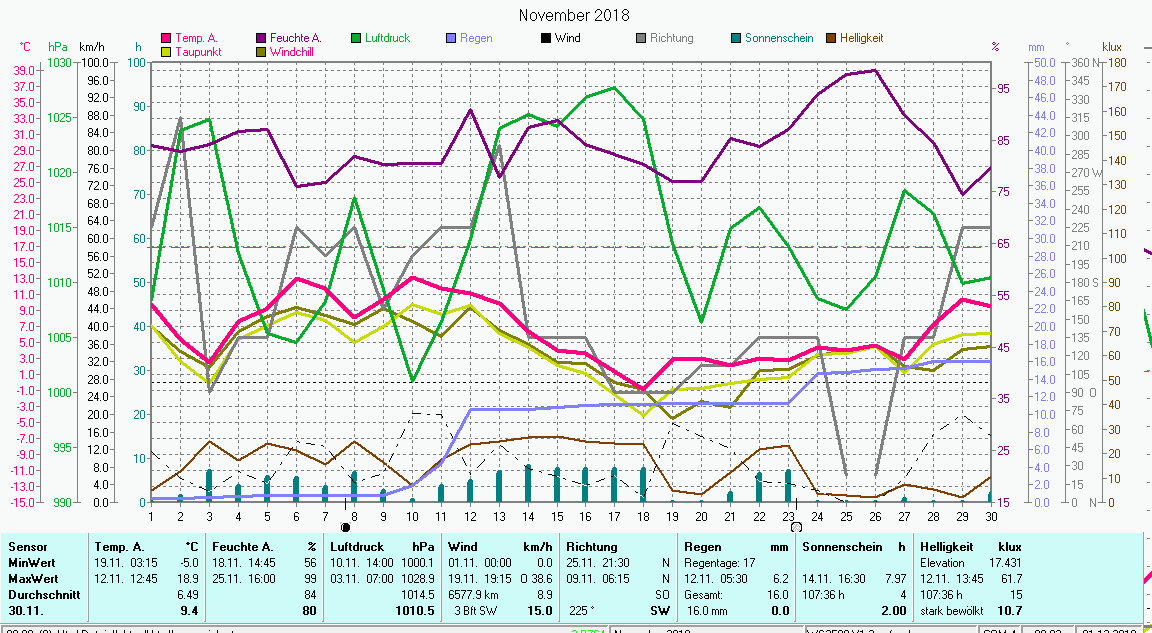
Task: Click the klux axis unit label
Action: (1112, 47)
